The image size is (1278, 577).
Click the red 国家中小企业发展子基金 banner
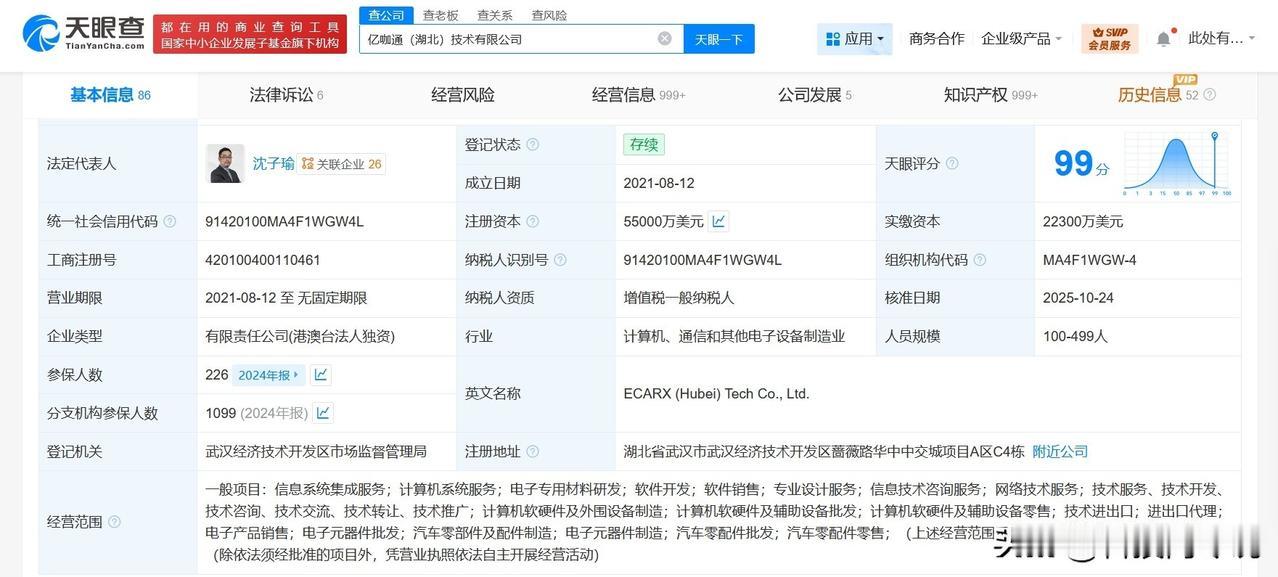250,33
